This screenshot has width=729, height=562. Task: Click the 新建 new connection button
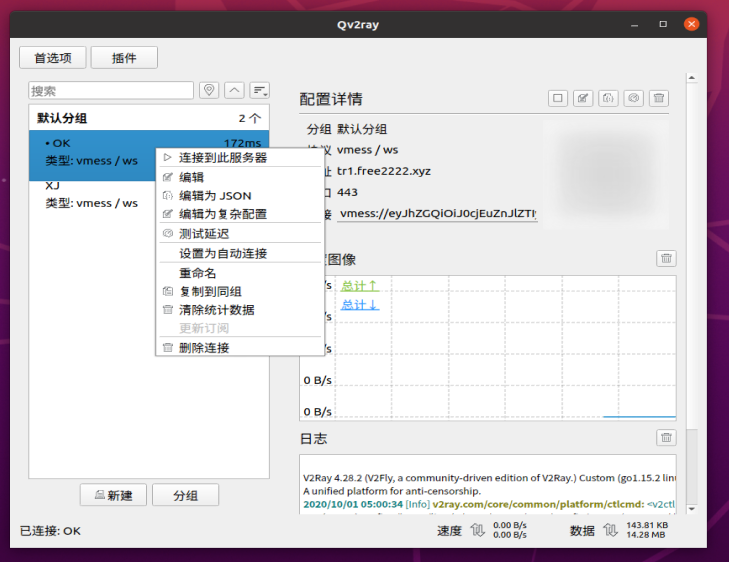point(113,495)
